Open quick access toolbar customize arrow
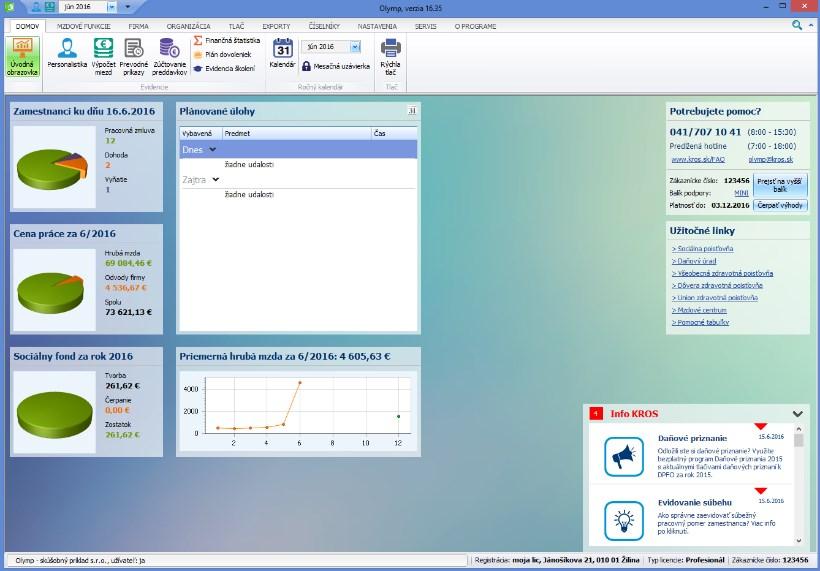The image size is (820, 571). pyautogui.click(x=128, y=7)
